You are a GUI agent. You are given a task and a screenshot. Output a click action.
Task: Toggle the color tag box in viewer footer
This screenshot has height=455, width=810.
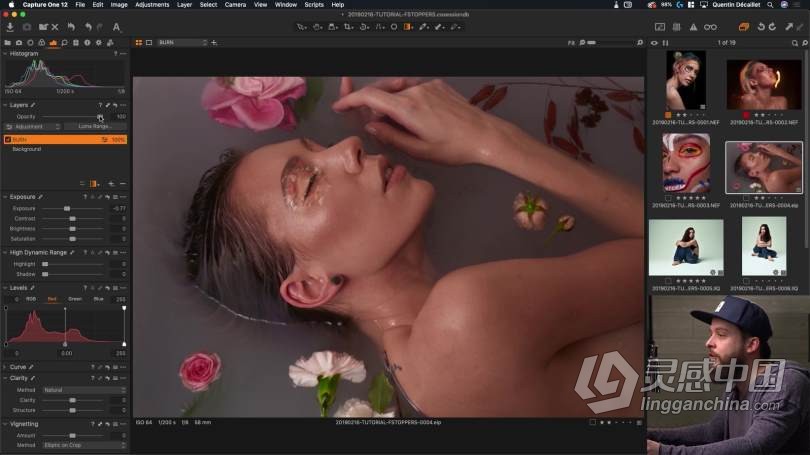[592, 422]
